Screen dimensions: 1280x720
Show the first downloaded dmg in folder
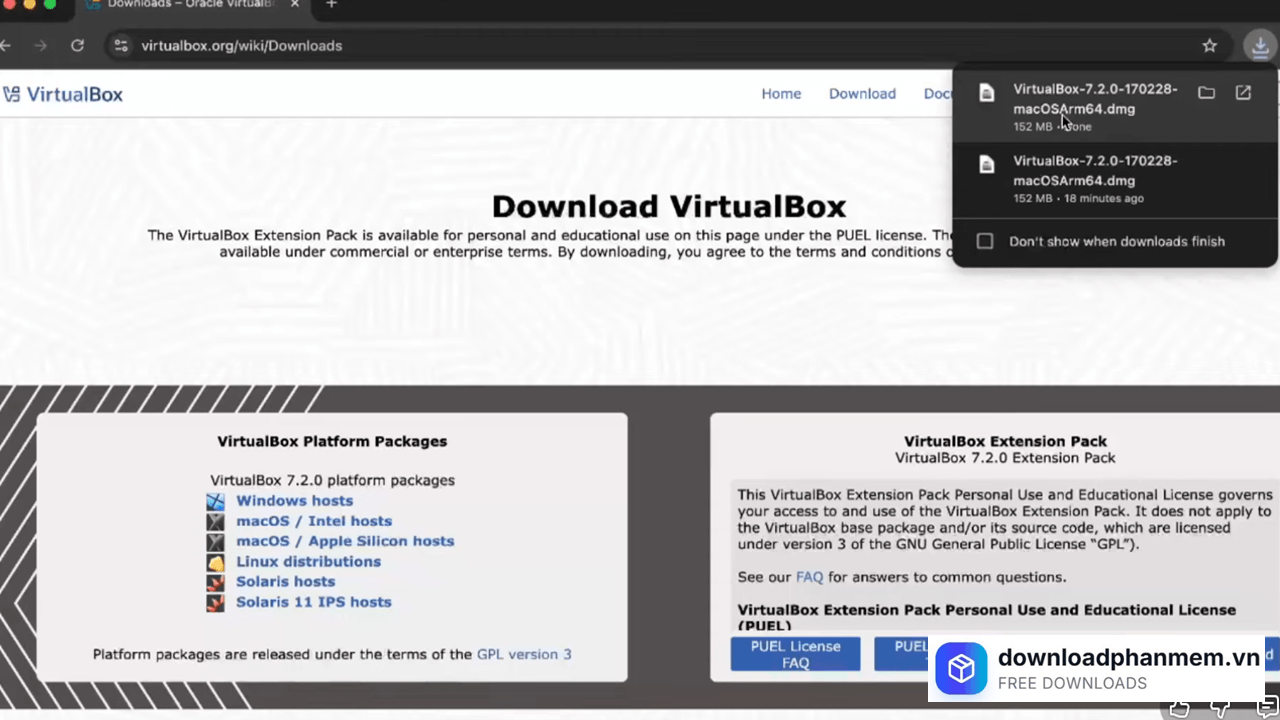1206,93
